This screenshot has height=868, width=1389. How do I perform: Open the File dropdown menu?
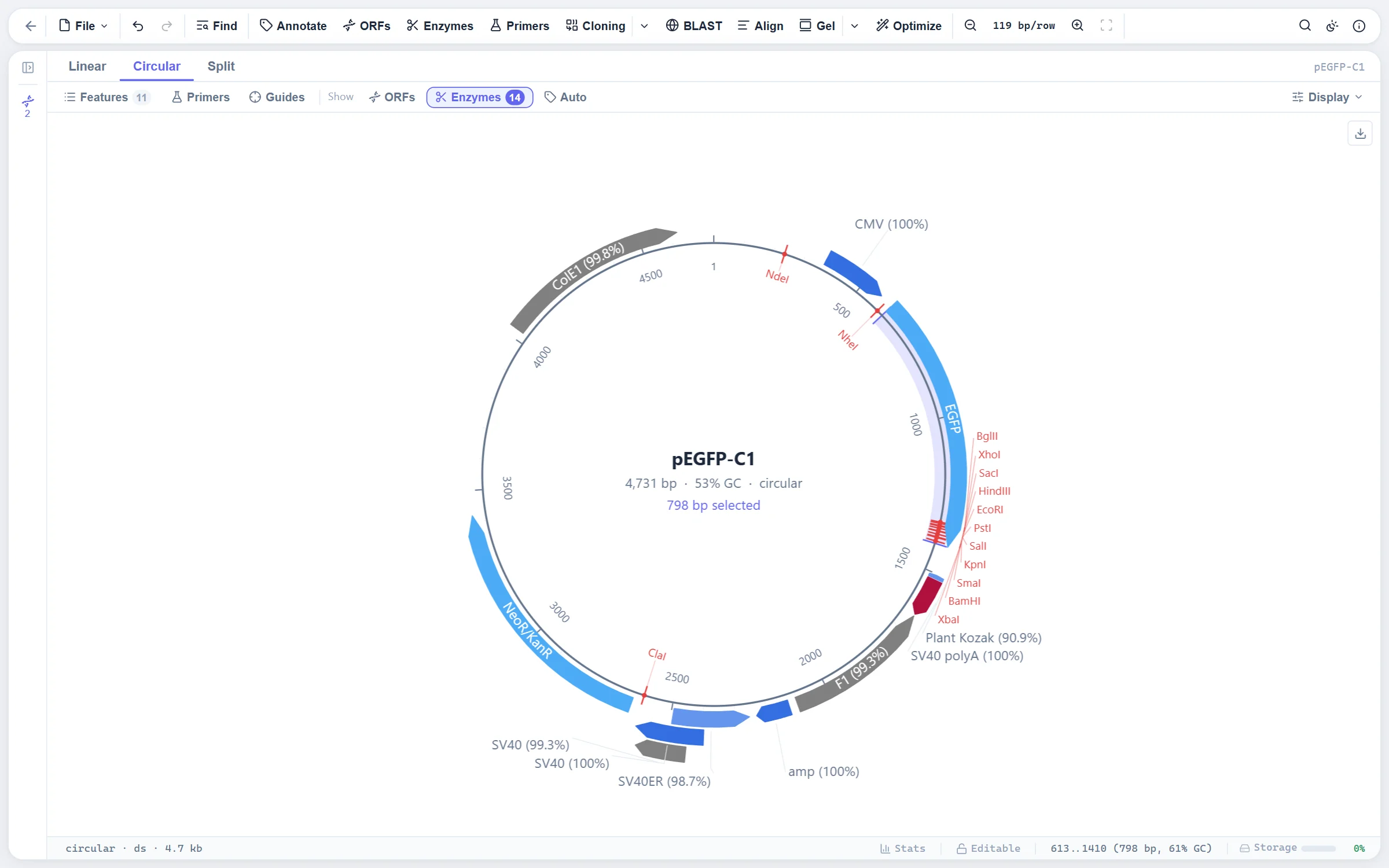[x=84, y=25]
